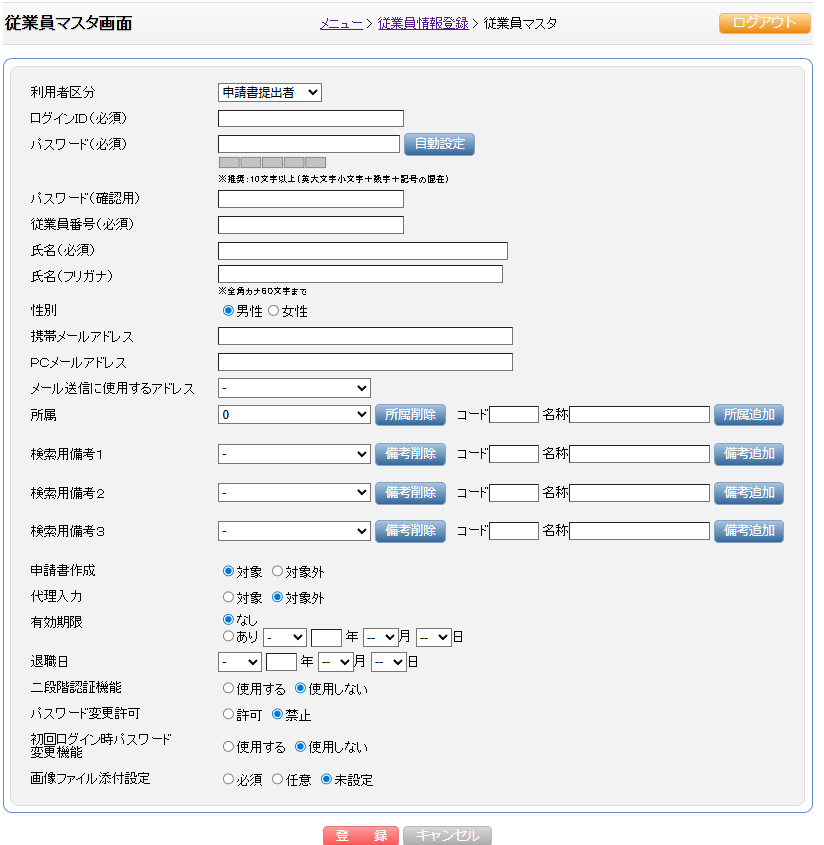Focus the 携帯メールアドレス text field
The image size is (824, 845).
(365, 336)
